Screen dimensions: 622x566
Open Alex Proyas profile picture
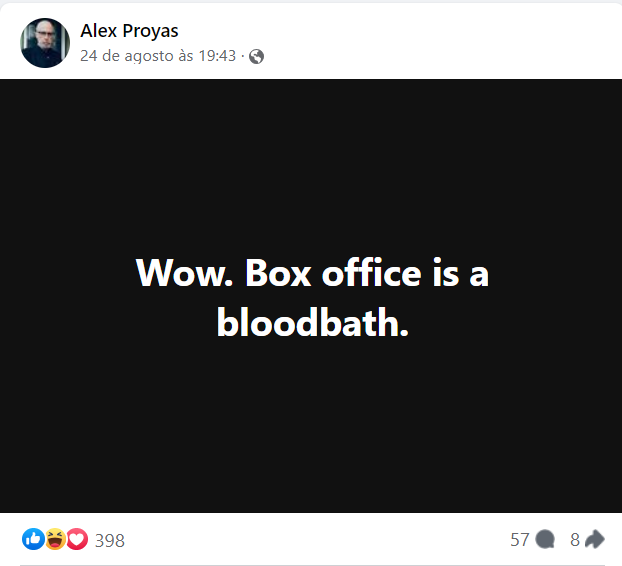[45, 43]
